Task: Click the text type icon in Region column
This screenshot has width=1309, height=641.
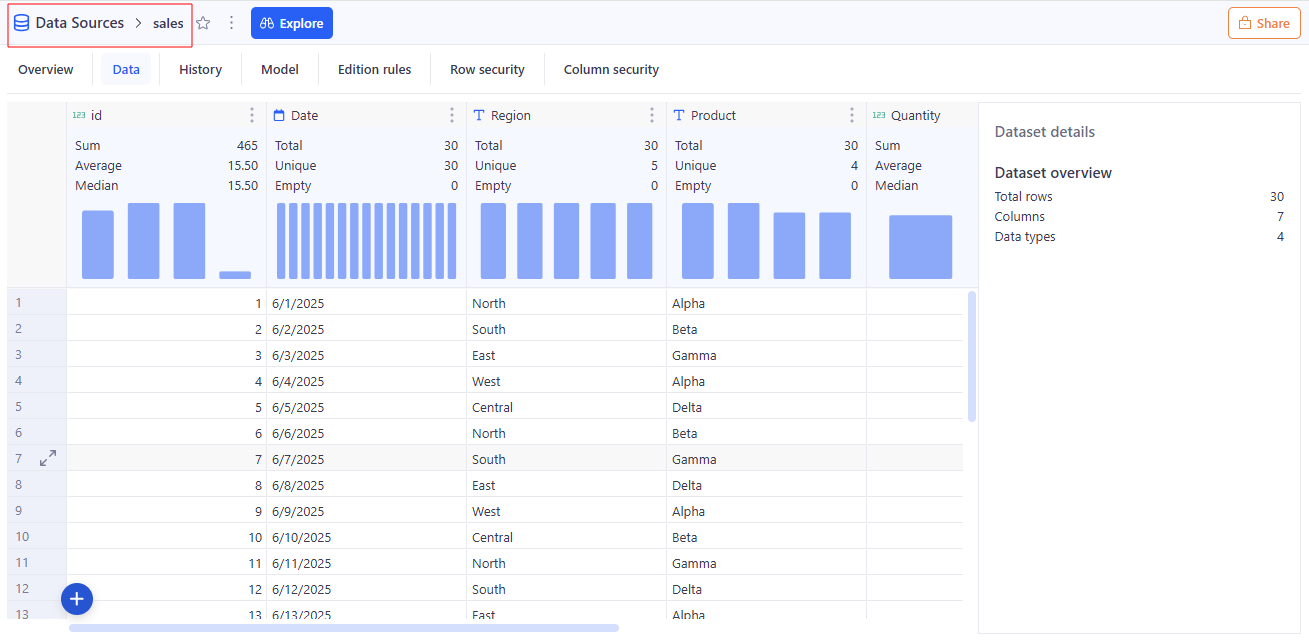Action: (479, 116)
